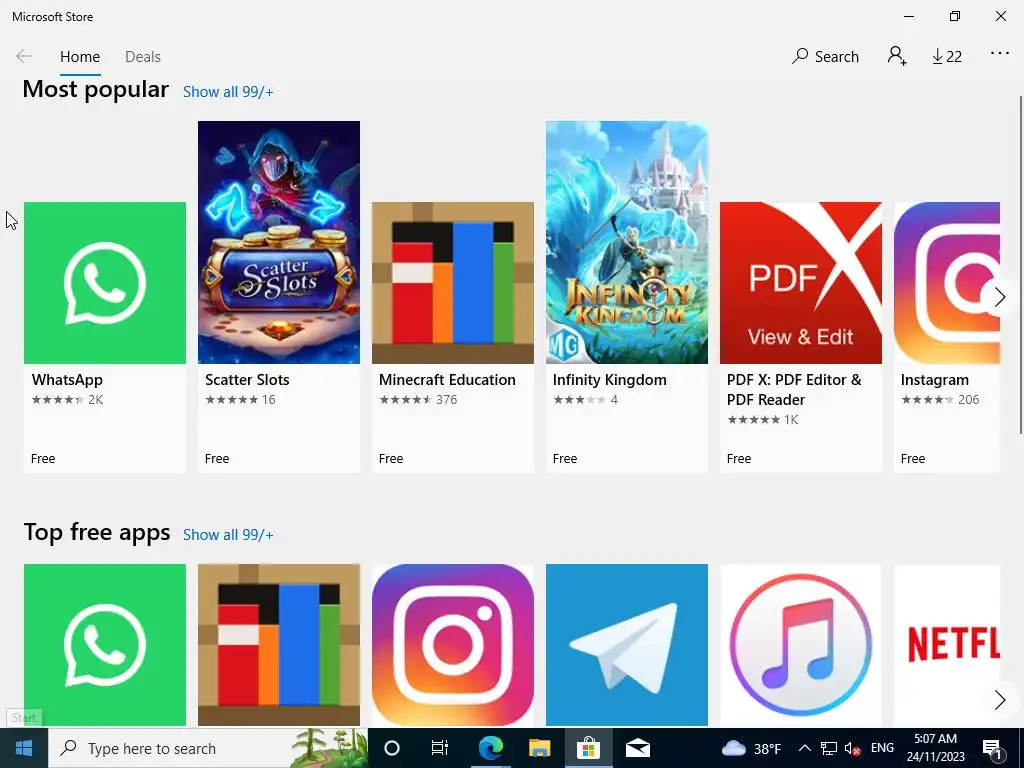Open network status tray icon
1024x768 pixels.
pos(829,748)
